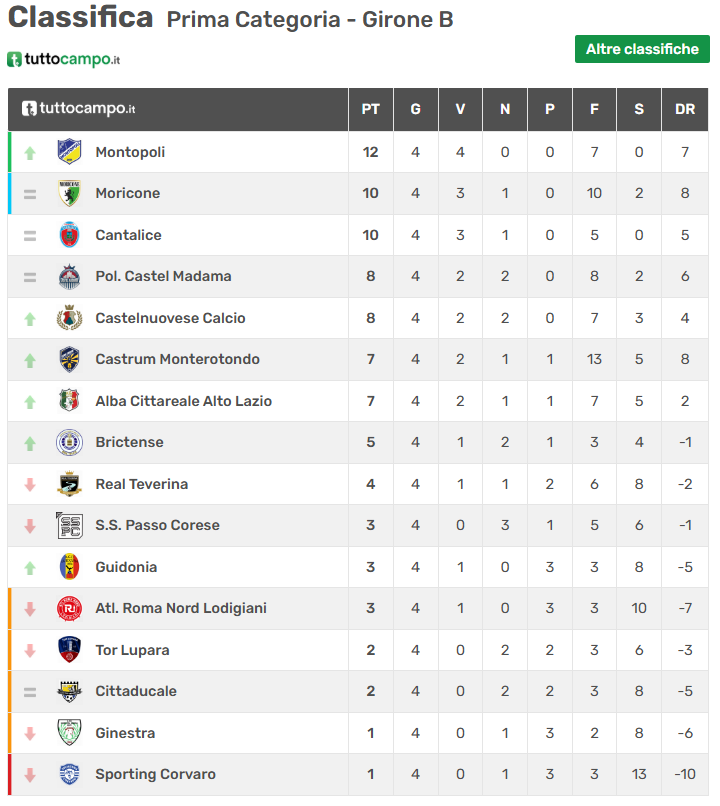The image size is (720, 806).
Task: Click the Castrum Monterotondo crest icon
Action: (68, 359)
